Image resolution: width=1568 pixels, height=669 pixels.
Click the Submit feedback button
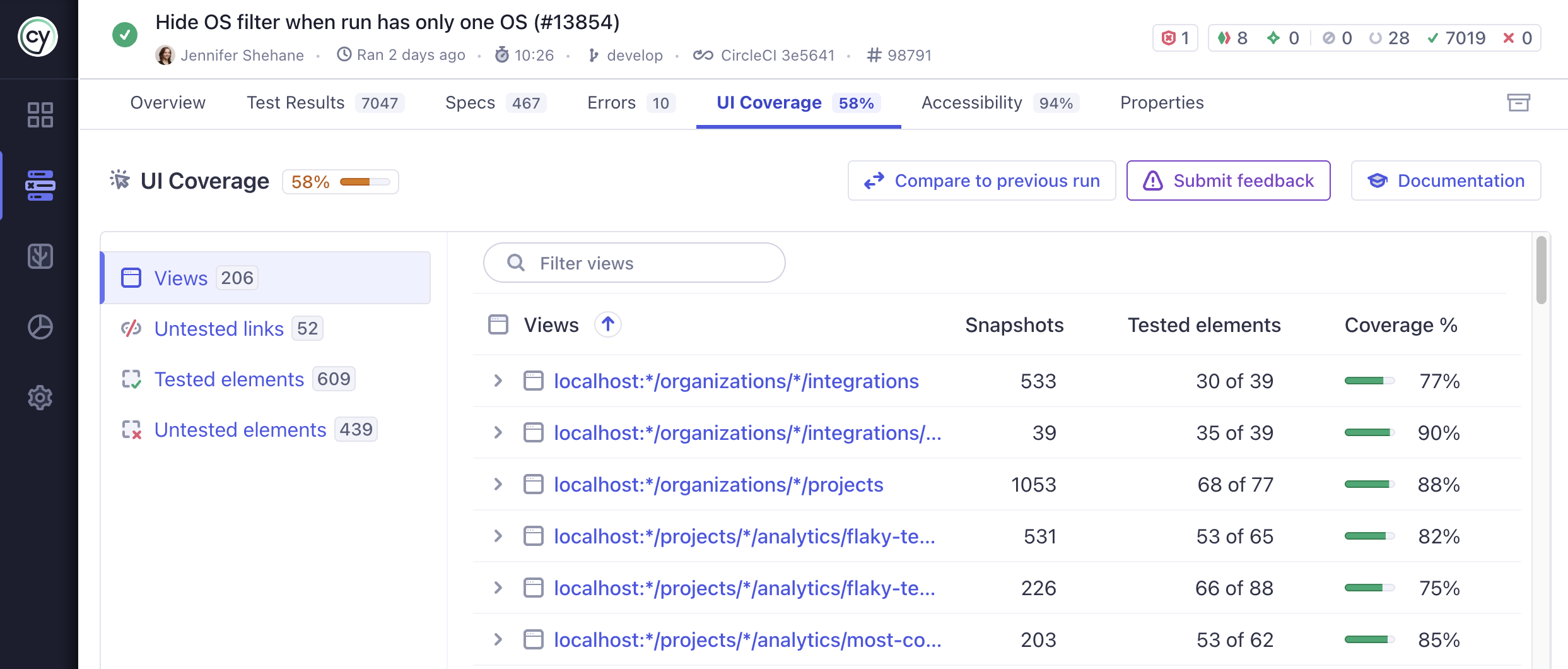(1228, 181)
